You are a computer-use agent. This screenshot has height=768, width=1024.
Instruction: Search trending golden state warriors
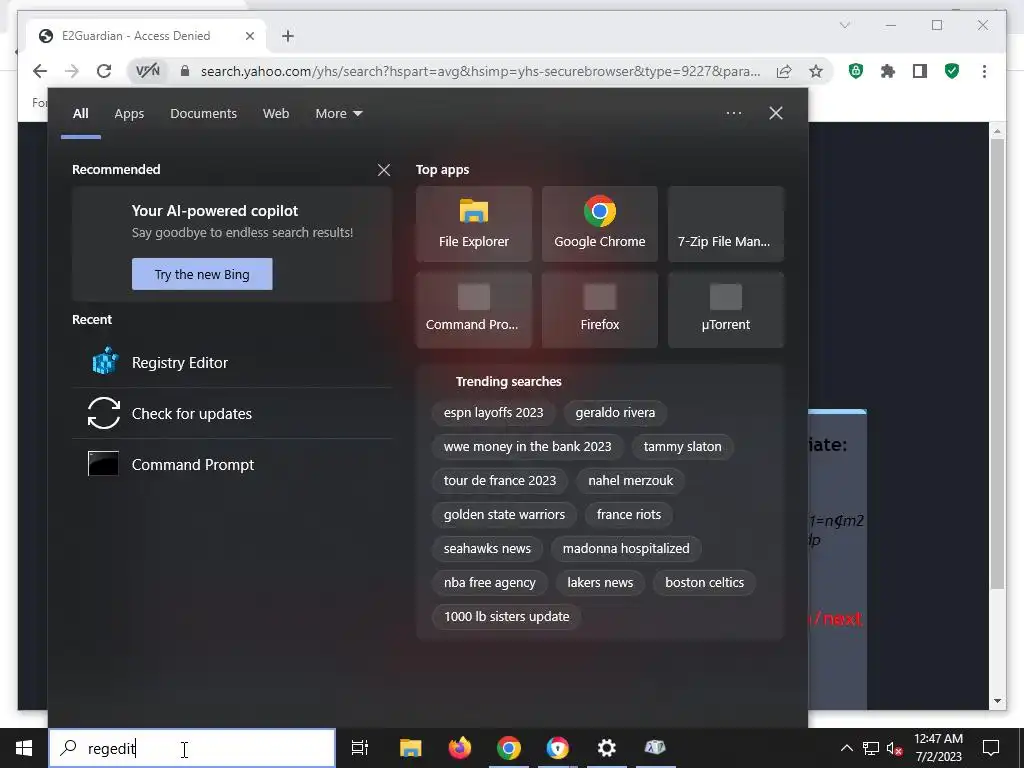[505, 515]
